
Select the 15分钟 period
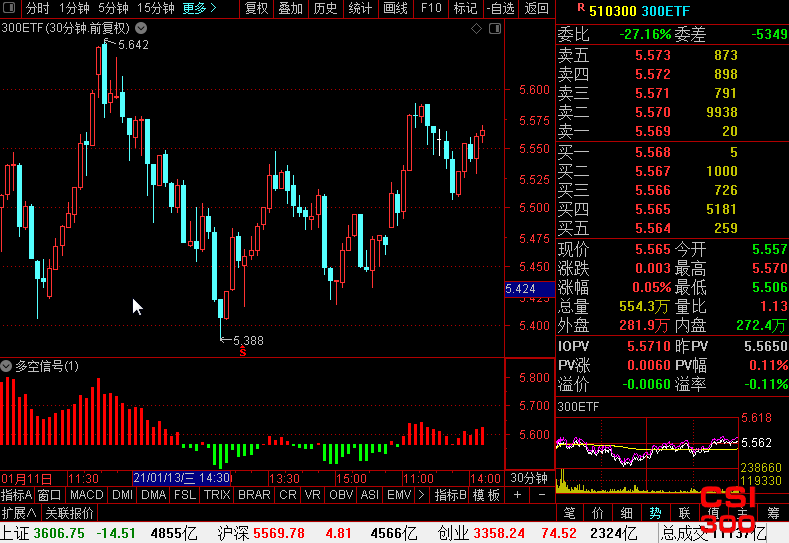coord(156,8)
